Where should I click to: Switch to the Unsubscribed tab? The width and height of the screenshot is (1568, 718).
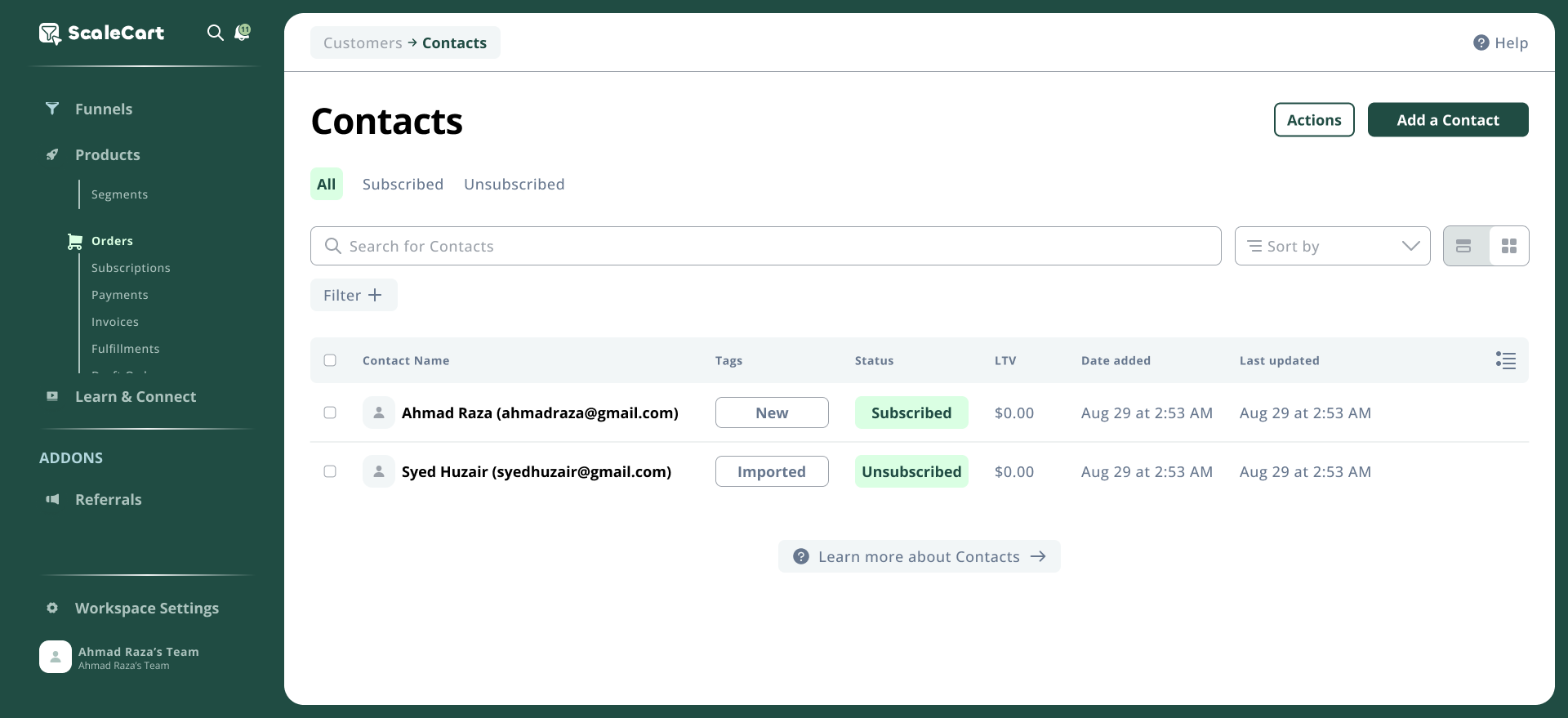(514, 185)
